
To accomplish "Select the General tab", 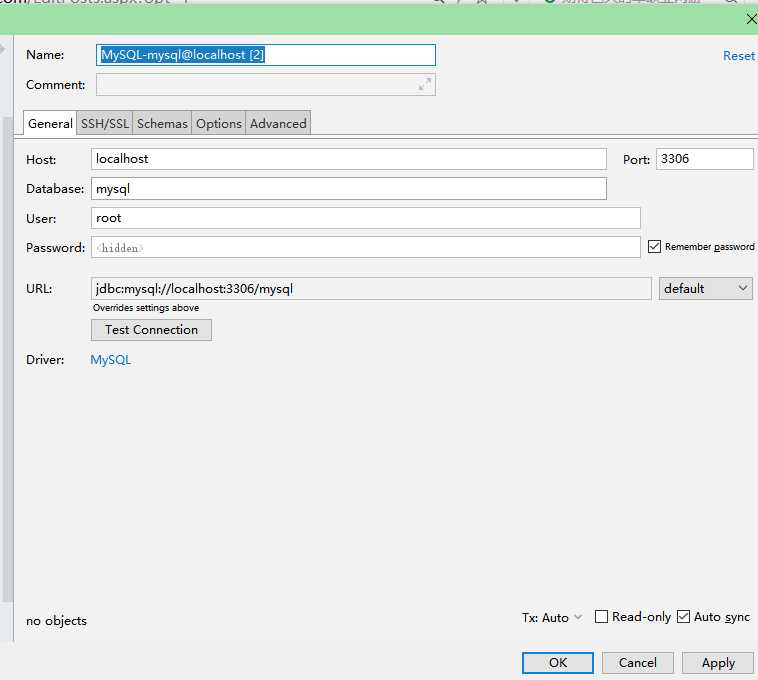I will tap(50, 123).
